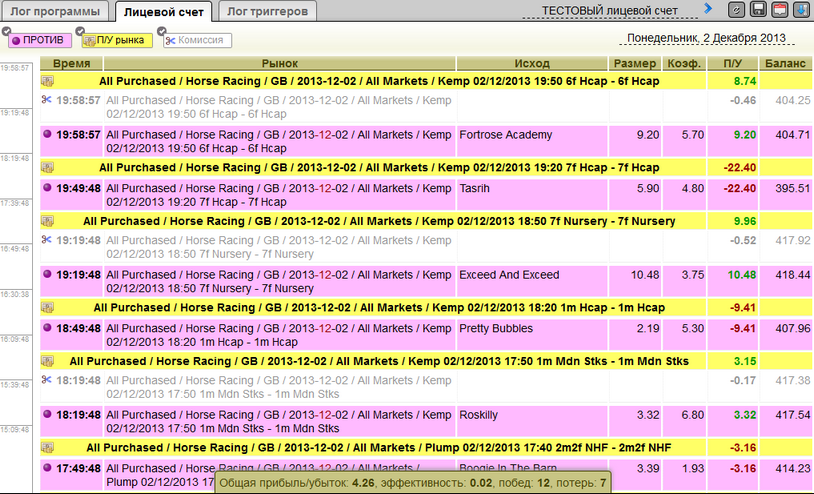Screen dimensions: 814x494
Task: Click market icon on Plump 2m2f NHF summary row
Action: (x=47, y=447)
